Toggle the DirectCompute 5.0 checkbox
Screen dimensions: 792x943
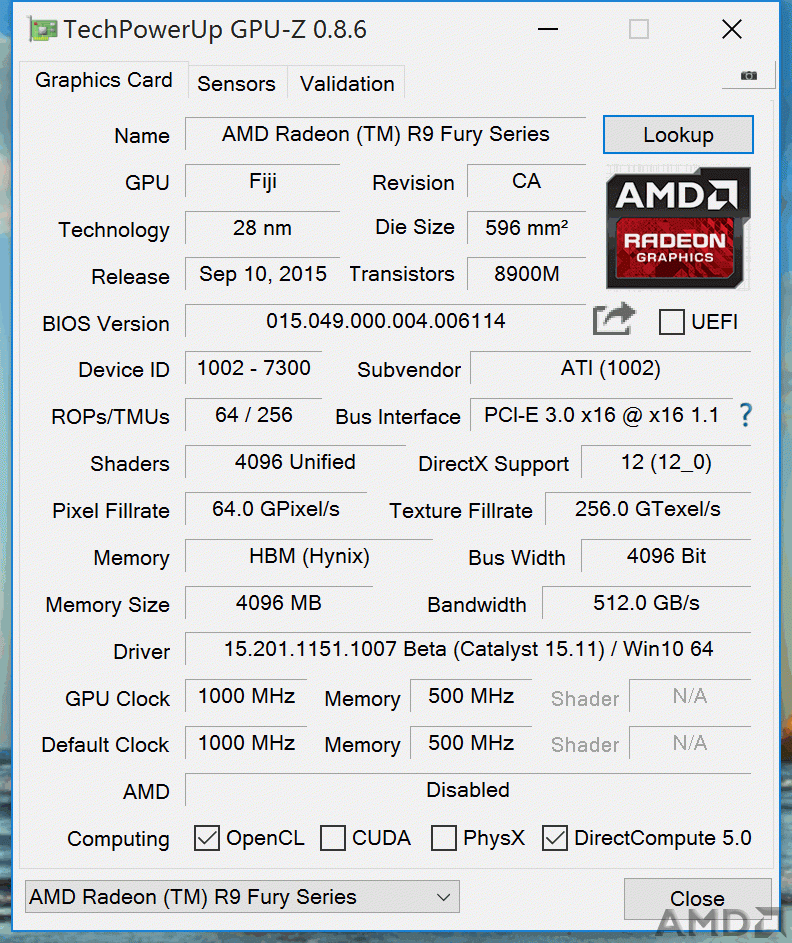click(x=554, y=838)
